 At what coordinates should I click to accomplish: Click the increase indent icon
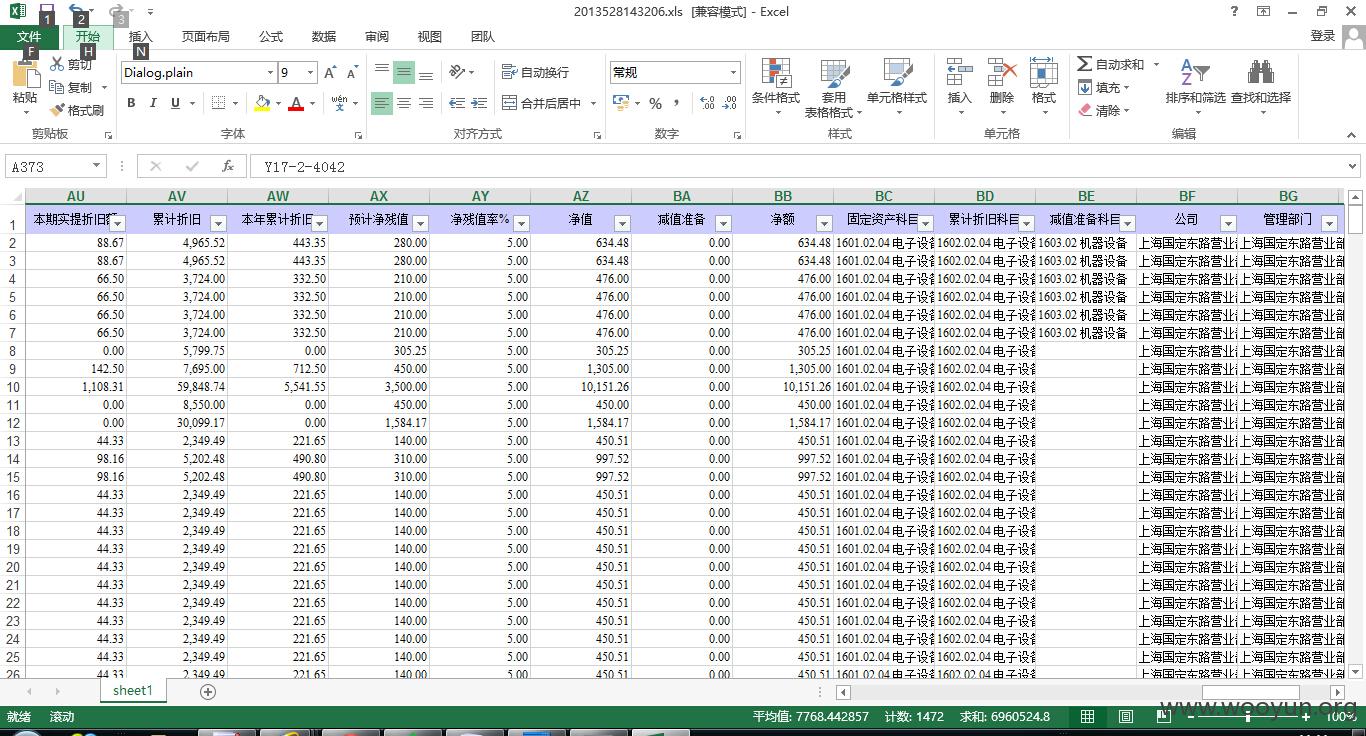click(479, 103)
